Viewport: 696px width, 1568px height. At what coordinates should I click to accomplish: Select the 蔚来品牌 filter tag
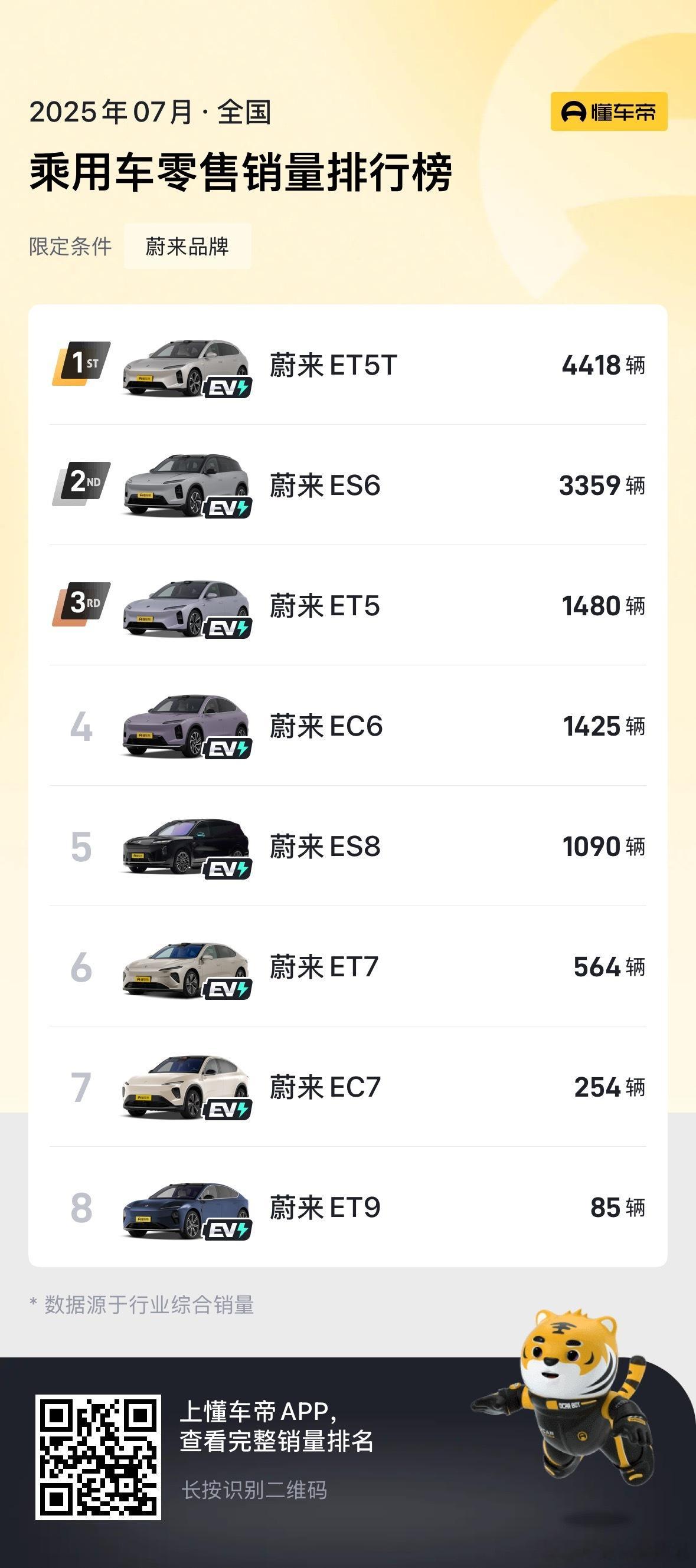coord(188,246)
